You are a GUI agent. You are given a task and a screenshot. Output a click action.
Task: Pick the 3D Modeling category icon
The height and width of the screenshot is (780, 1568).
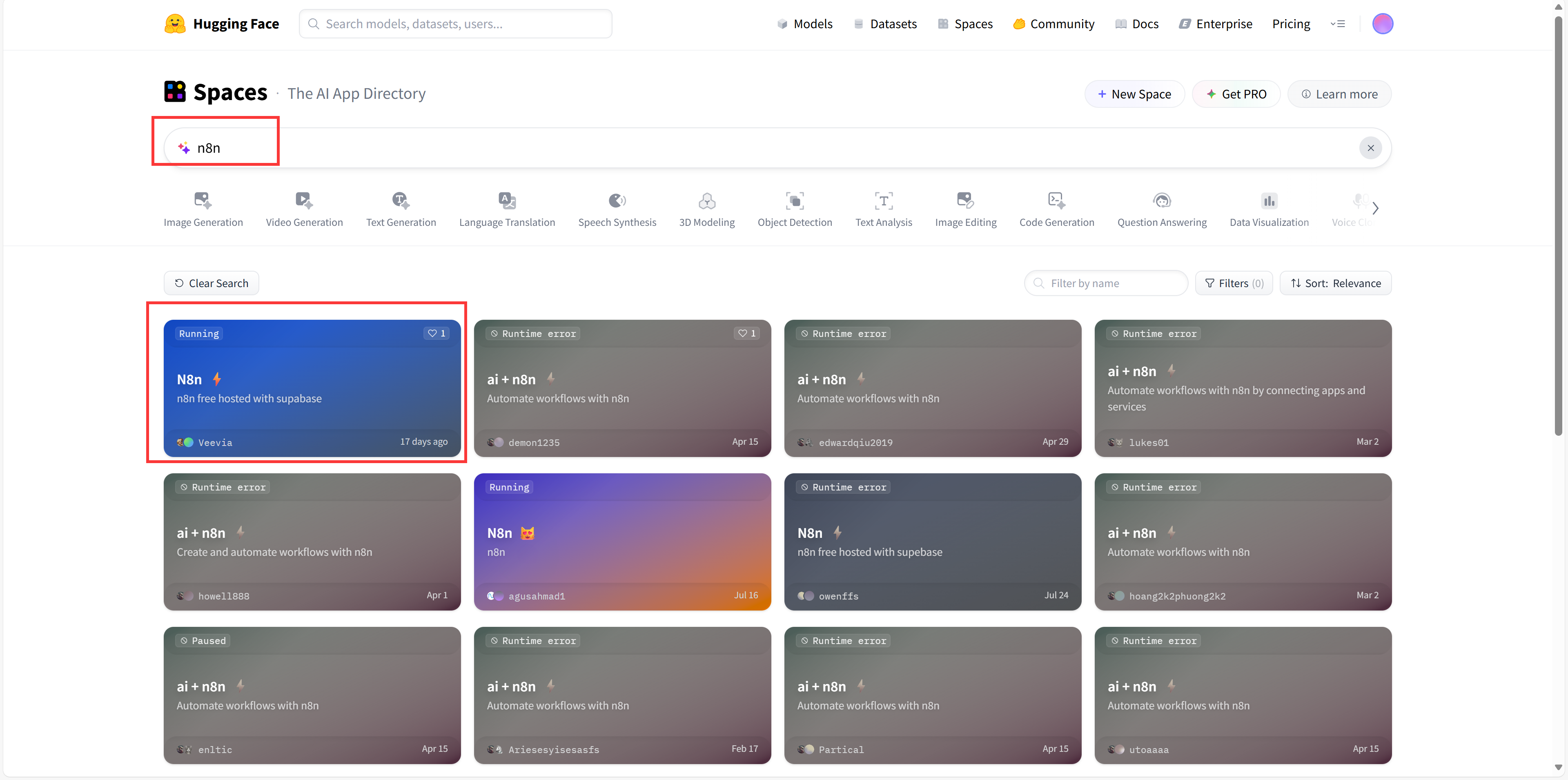pos(706,201)
